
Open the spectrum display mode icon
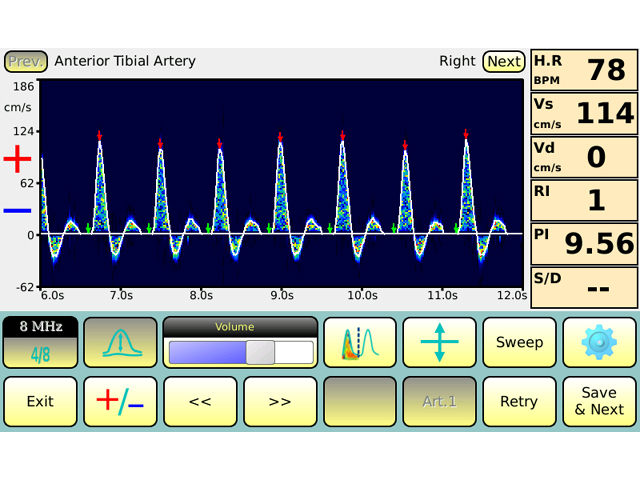[360, 343]
